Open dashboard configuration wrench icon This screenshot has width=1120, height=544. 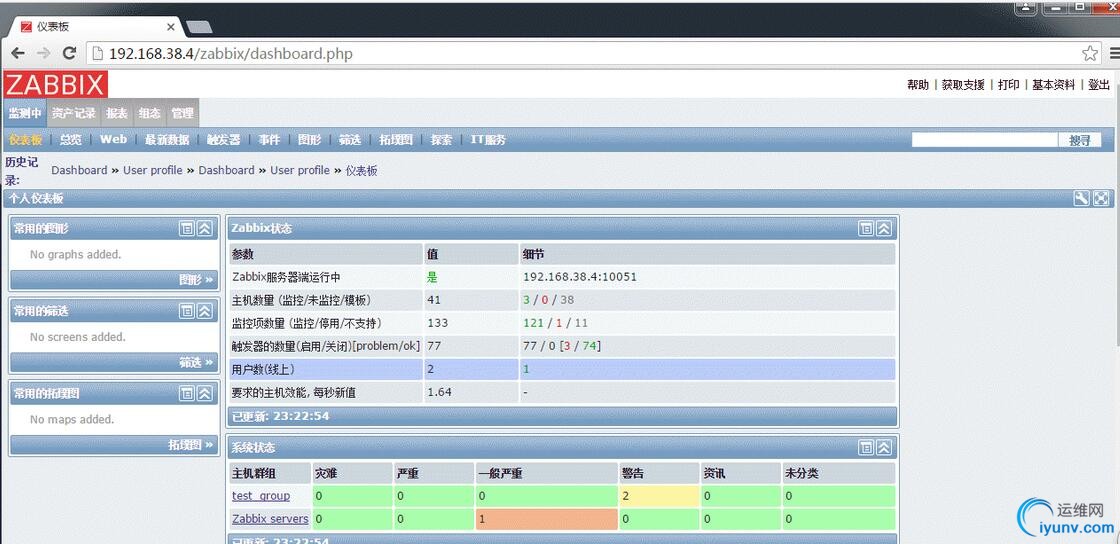(1081, 198)
